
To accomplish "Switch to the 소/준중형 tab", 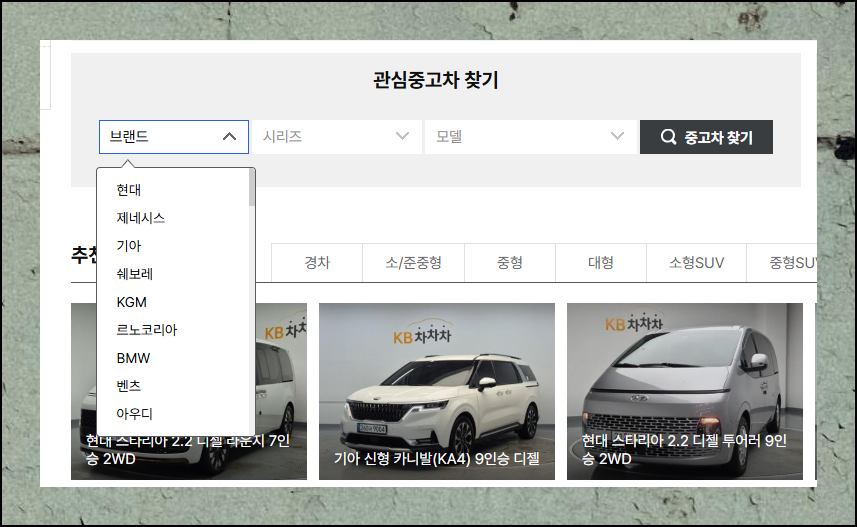I will point(414,263).
